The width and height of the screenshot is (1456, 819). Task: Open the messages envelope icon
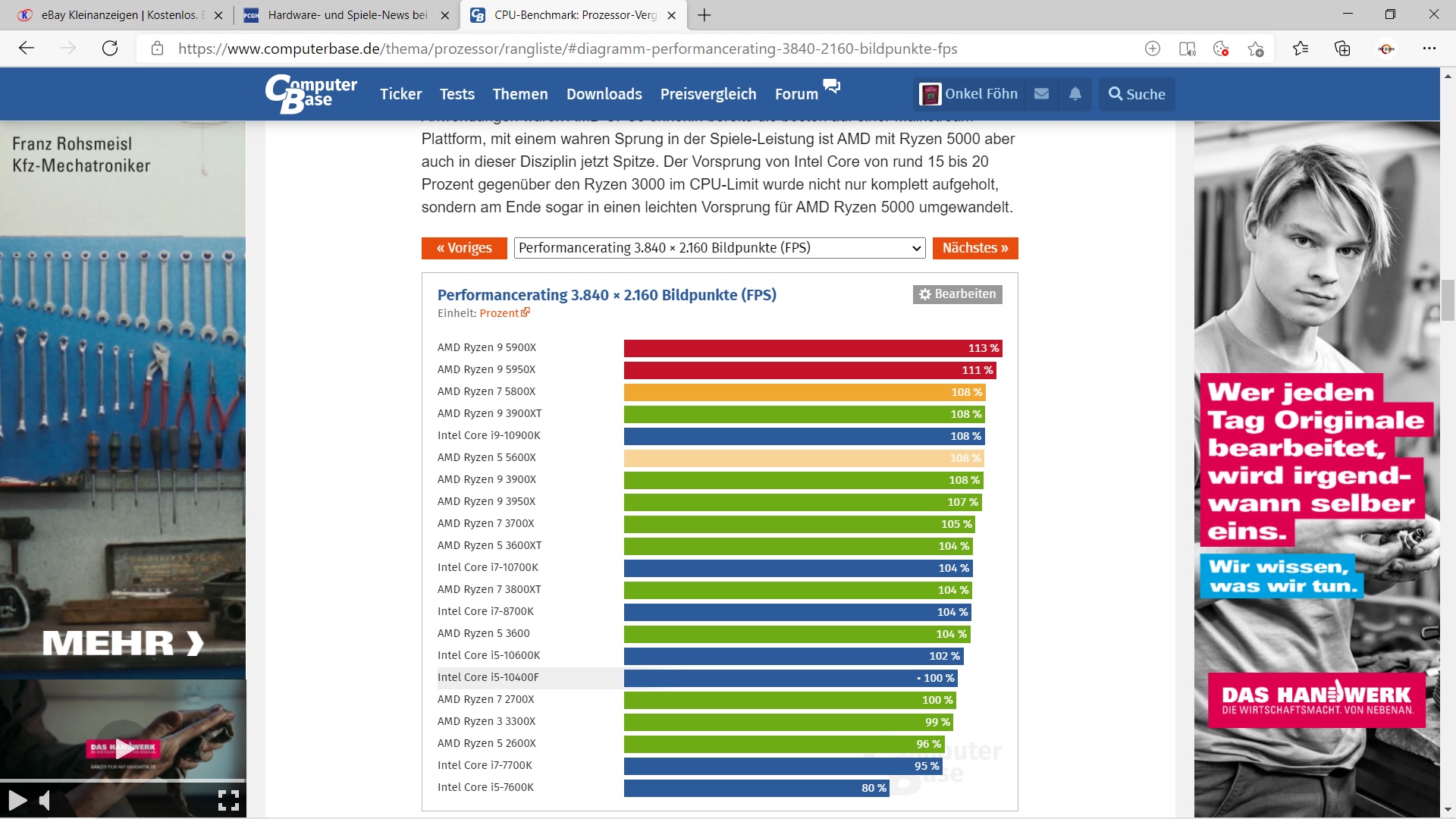click(x=1041, y=94)
